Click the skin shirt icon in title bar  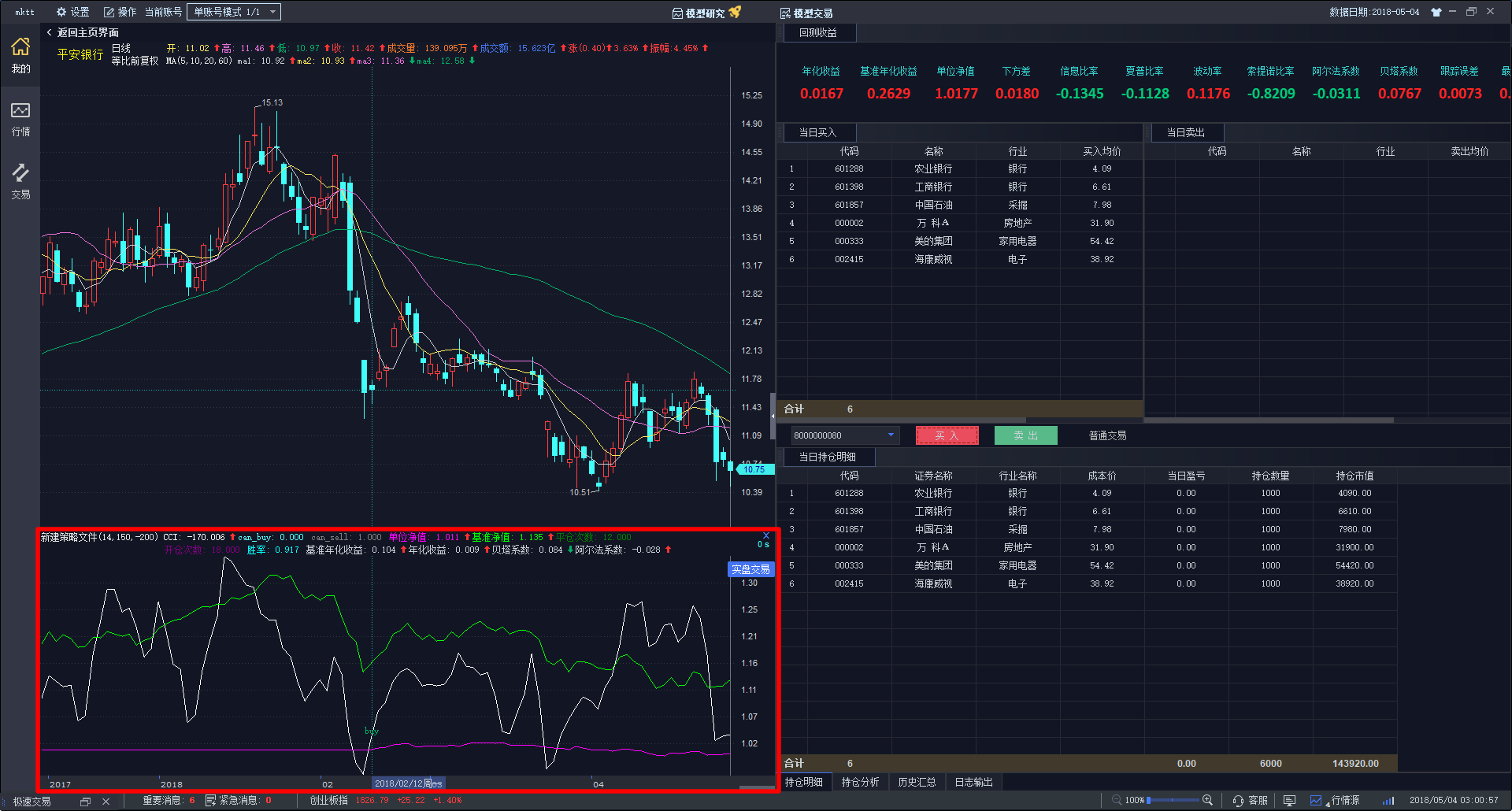tap(1436, 12)
